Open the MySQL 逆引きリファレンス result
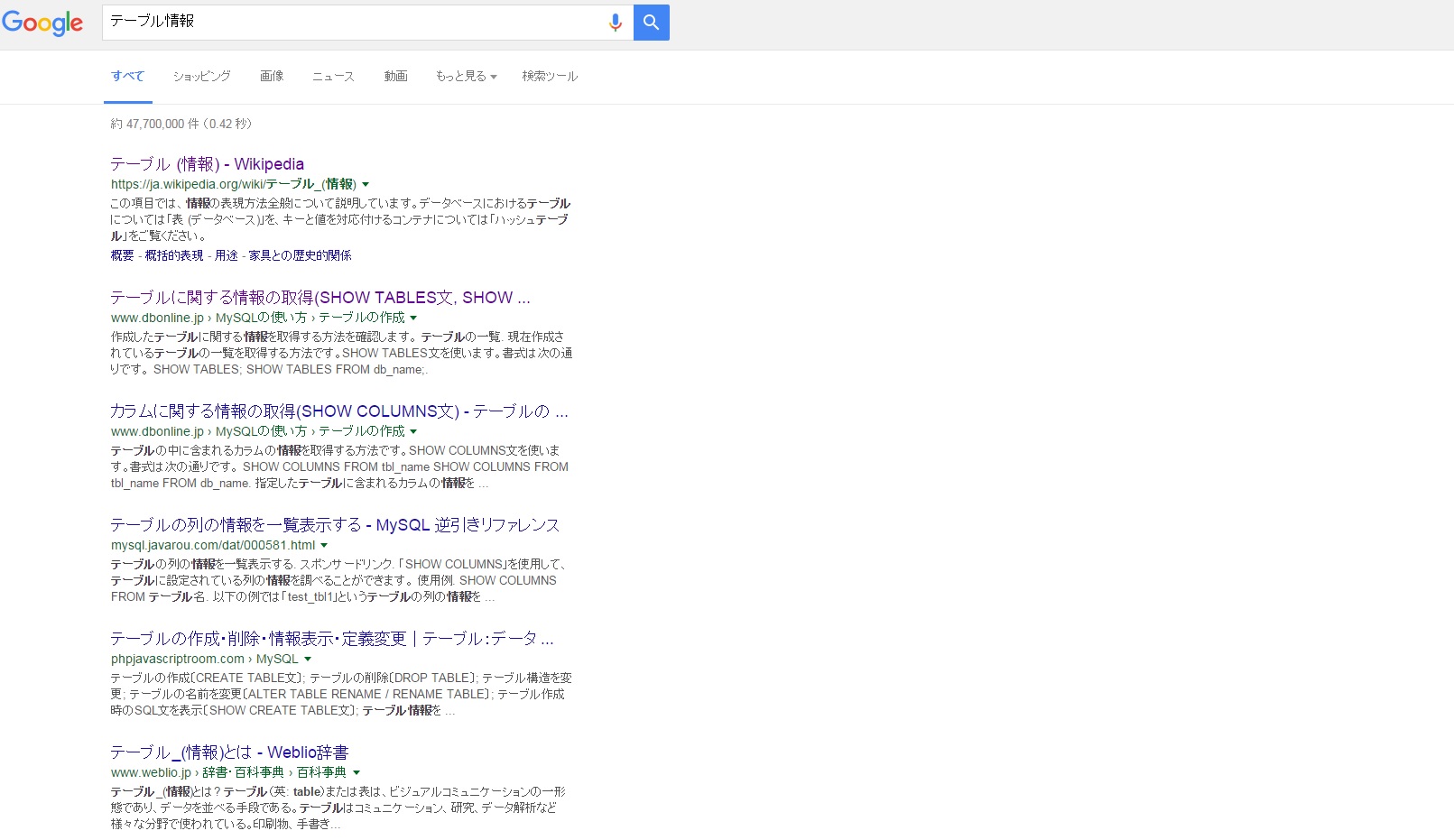Image resolution: width=1454 pixels, height=840 pixels. coord(335,525)
